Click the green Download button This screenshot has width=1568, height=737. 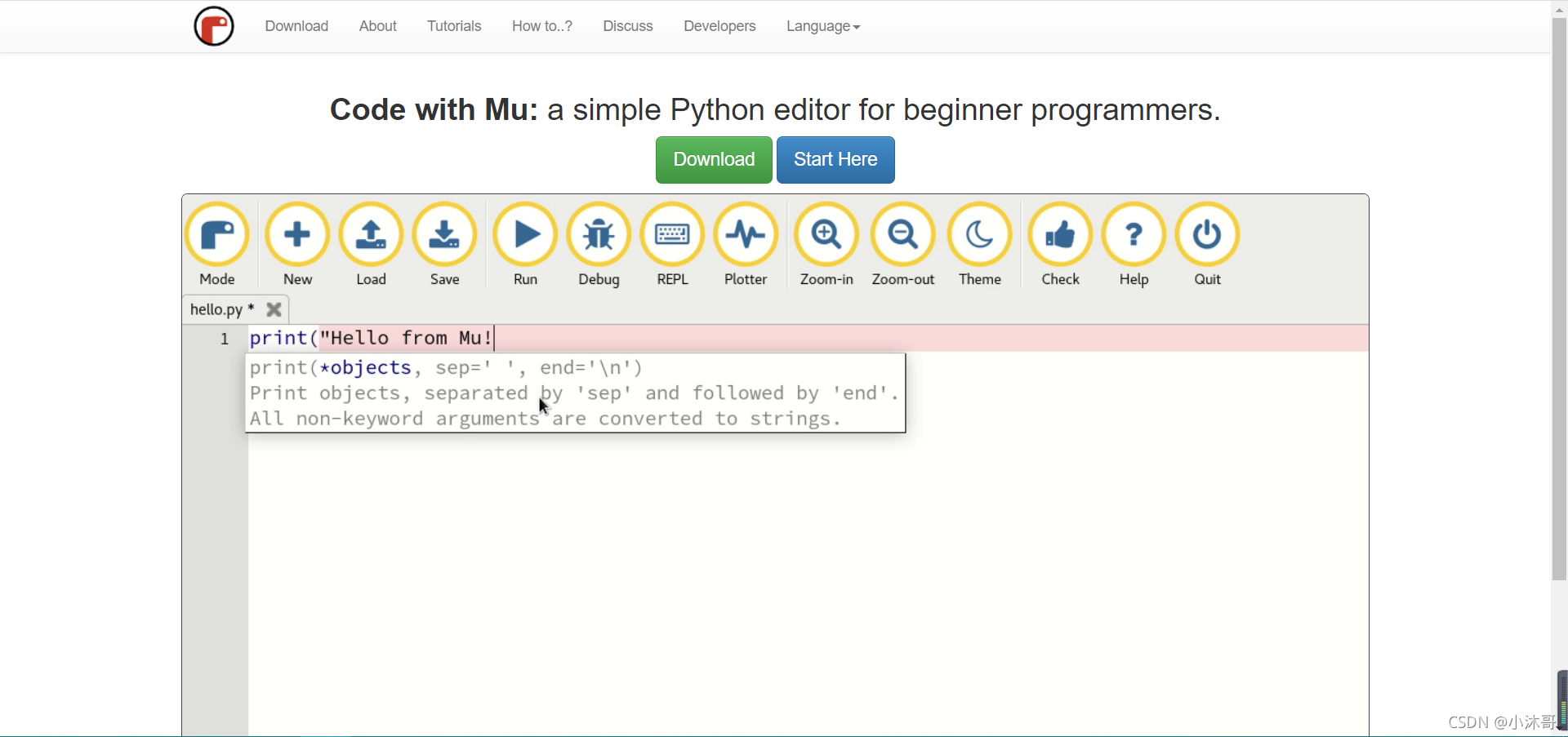(x=714, y=160)
